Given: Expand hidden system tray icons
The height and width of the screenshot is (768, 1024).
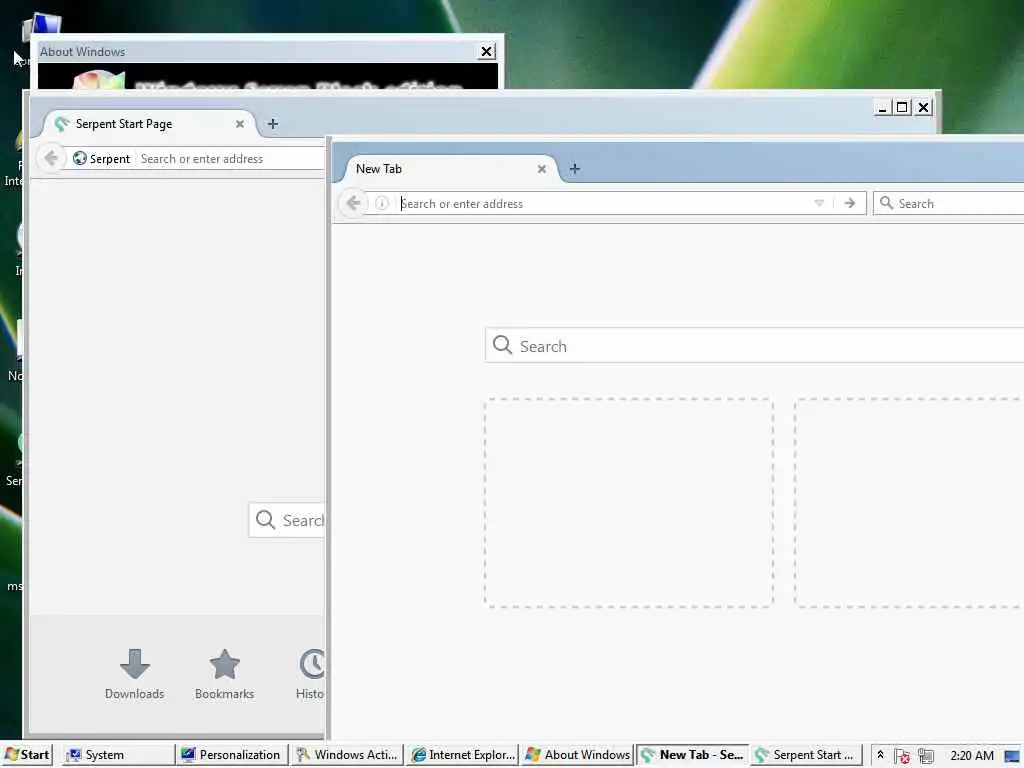Looking at the screenshot, I should point(880,755).
